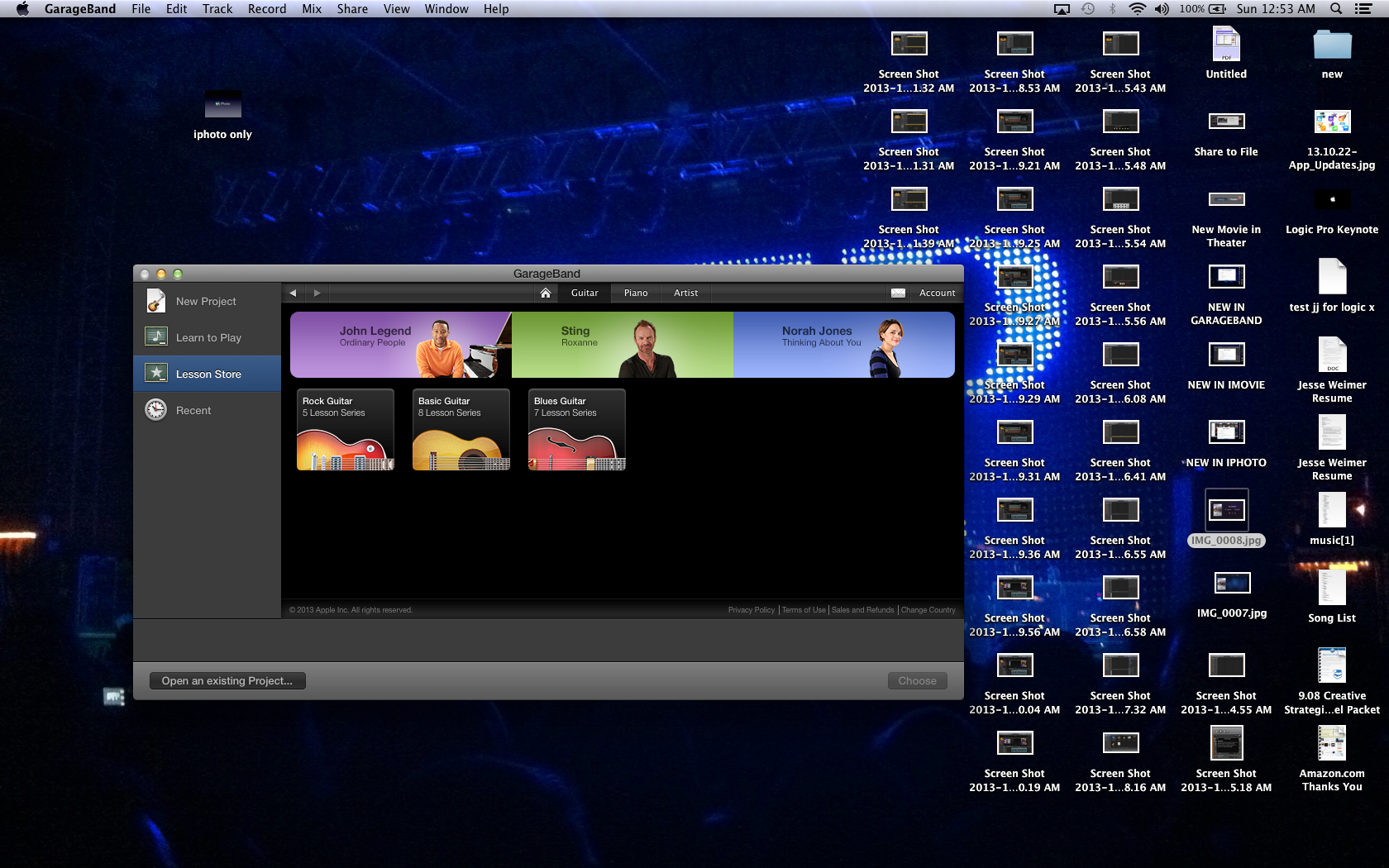Viewport: 1389px width, 868px height.
Task: Click the Bluetooth menu bar icon
Action: click(x=1113, y=9)
